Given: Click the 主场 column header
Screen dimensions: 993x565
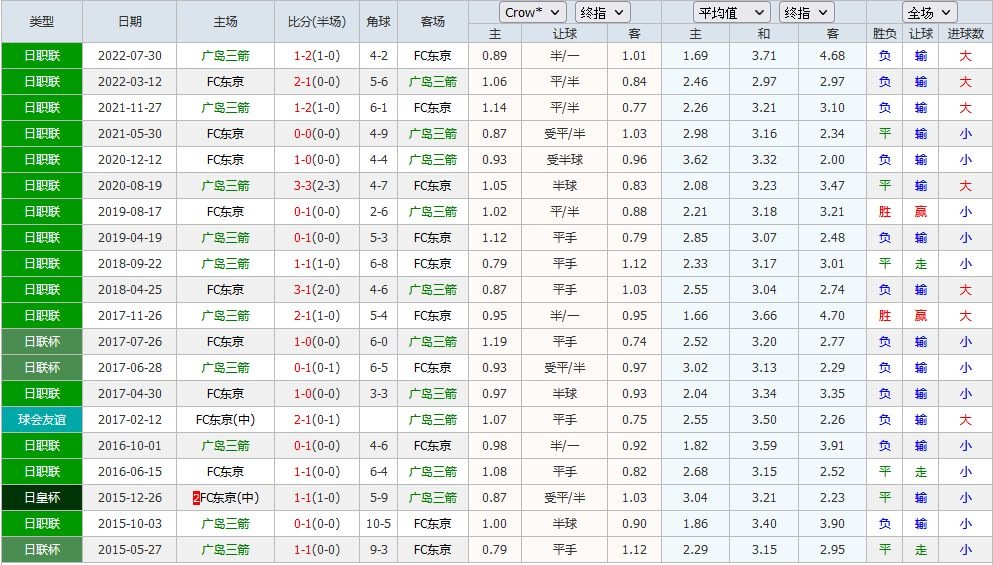Looking at the screenshot, I should coord(225,22).
